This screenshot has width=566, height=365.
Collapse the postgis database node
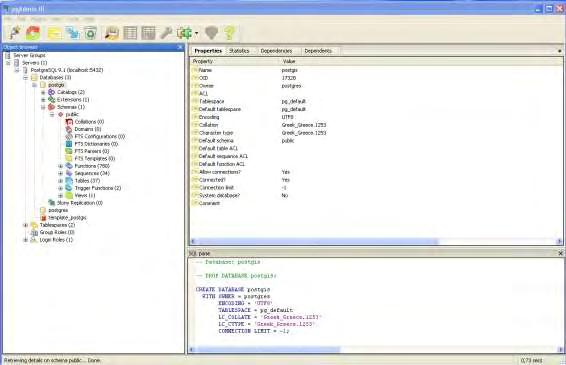34,85
